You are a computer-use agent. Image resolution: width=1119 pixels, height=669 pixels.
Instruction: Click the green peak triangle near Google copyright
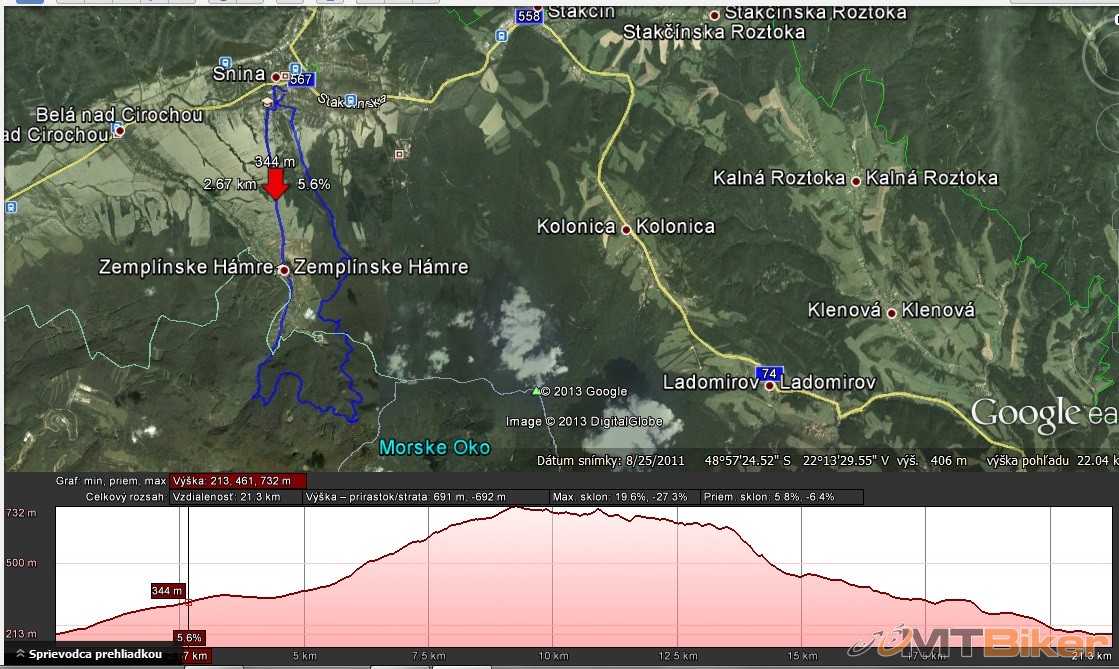tap(536, 391)
